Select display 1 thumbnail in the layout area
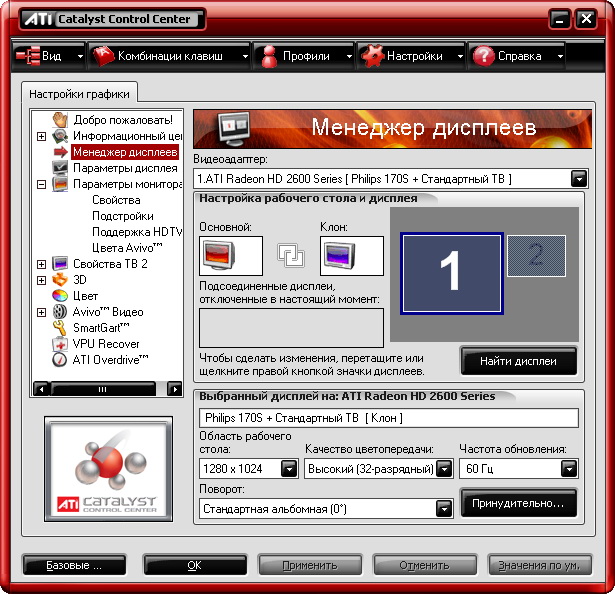This screenshot has width=615, height=594. (x=451, y=271)
